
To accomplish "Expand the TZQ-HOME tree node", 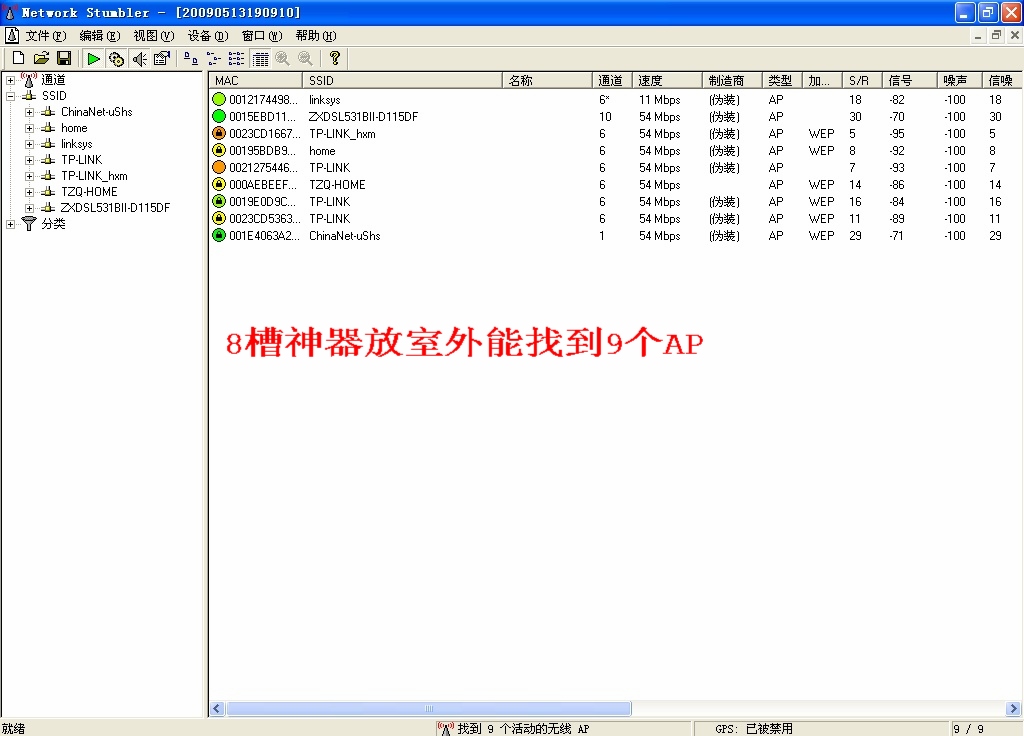I will point(29,192).
